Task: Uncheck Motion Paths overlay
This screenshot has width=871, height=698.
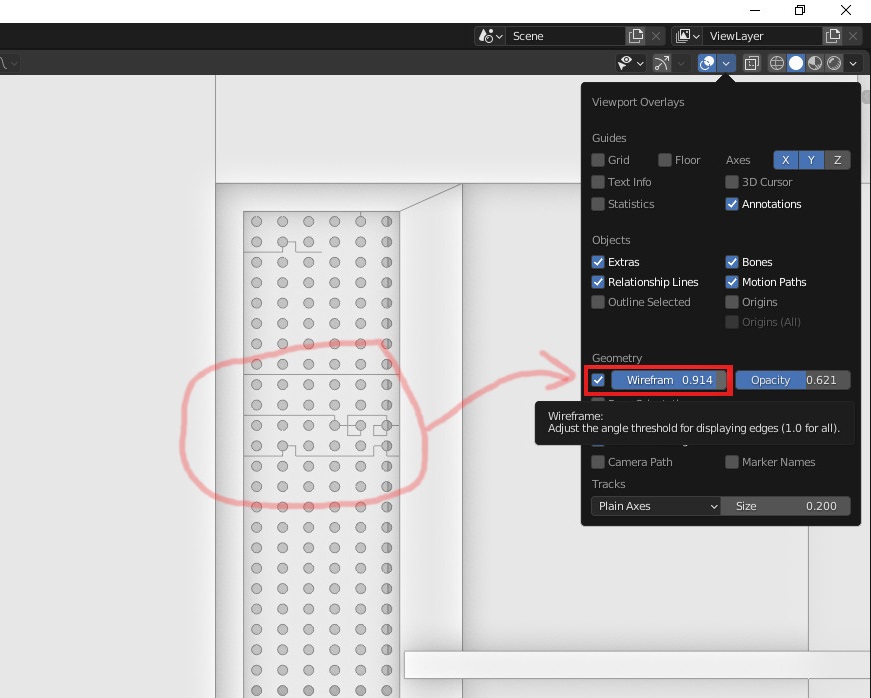Action: [732, 282]
